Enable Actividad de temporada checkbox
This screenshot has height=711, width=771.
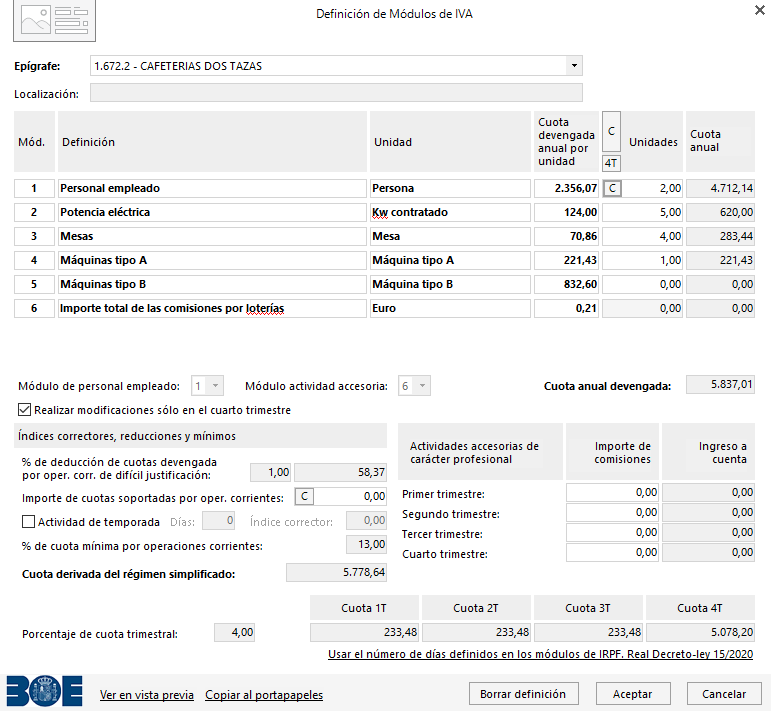pos(29,522)
